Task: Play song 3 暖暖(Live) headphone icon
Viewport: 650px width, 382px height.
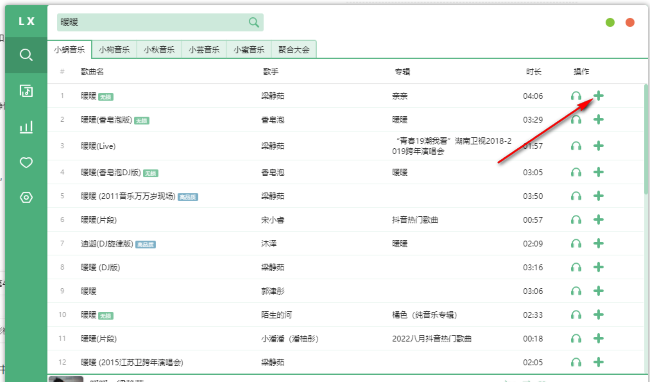Action: [576, 146]
